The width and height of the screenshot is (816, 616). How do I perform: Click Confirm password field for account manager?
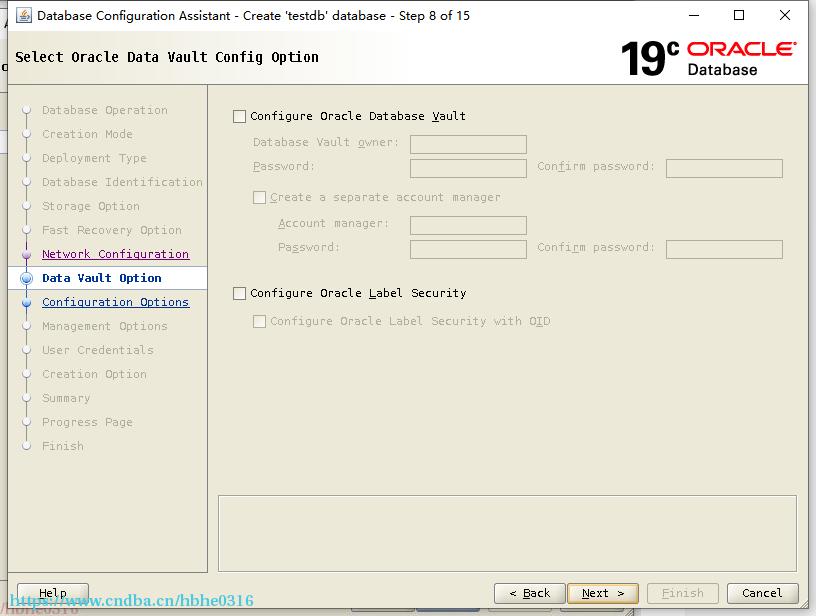click(x=724, y=249)
